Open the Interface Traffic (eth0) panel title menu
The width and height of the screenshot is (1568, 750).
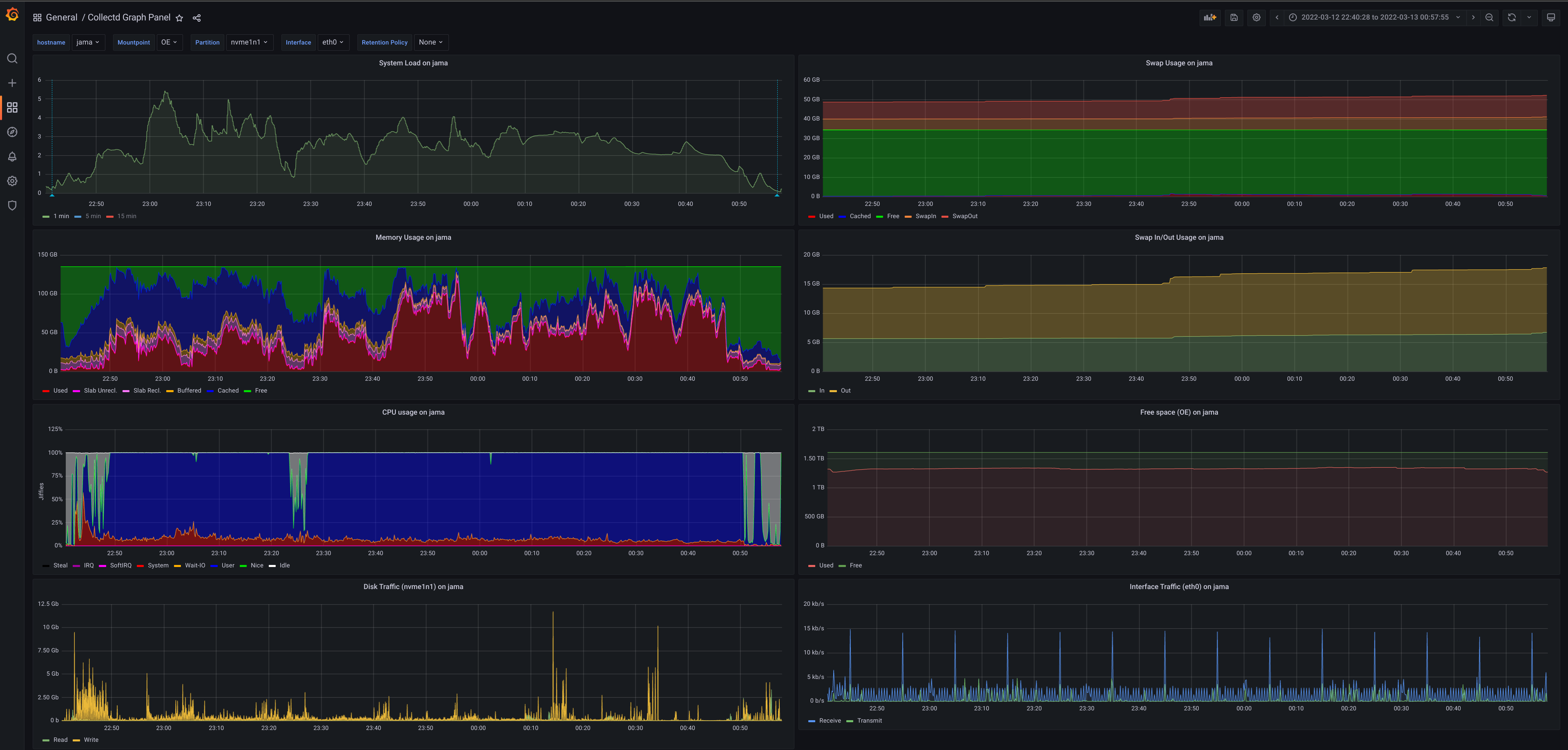click(1178, 587)
